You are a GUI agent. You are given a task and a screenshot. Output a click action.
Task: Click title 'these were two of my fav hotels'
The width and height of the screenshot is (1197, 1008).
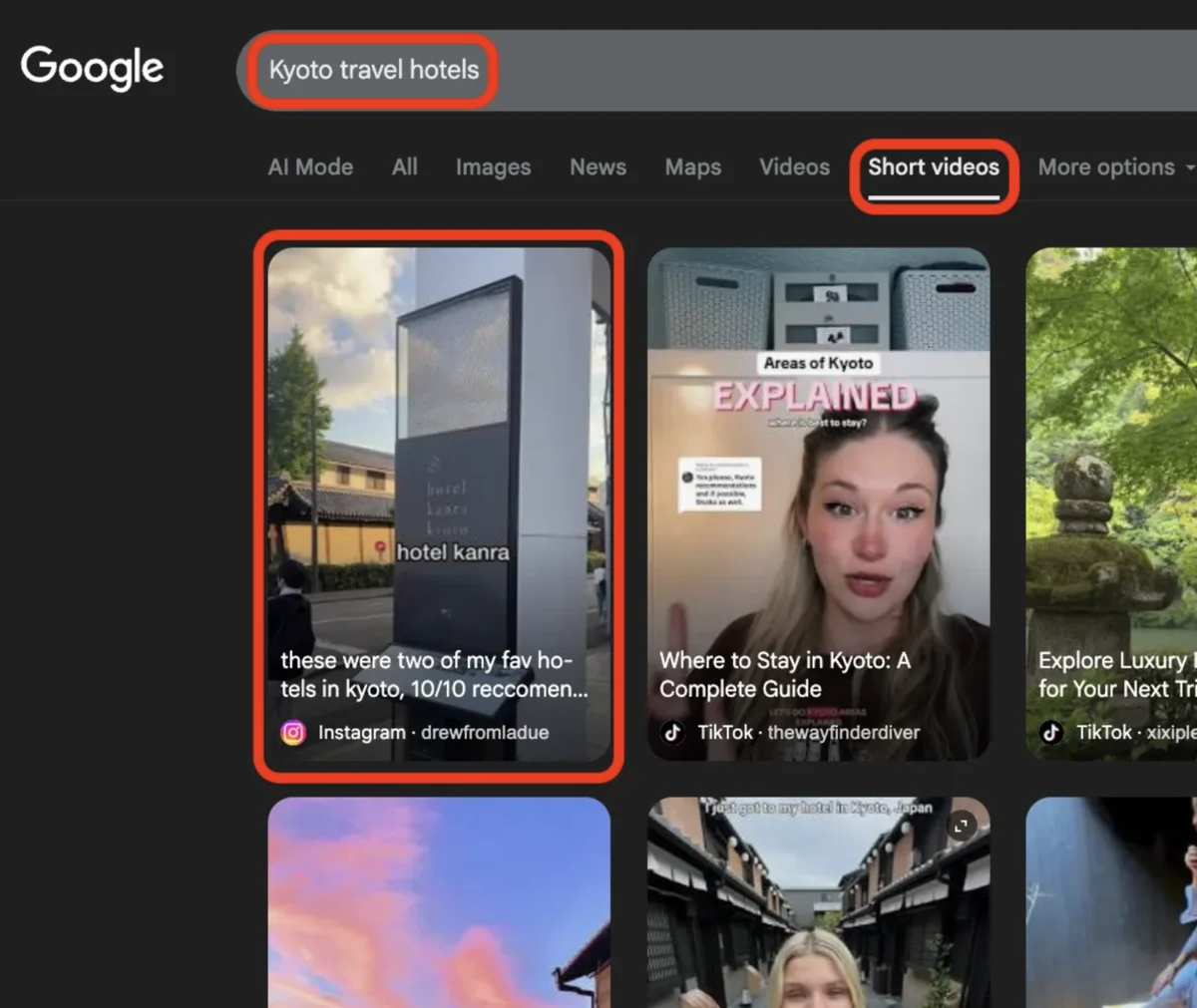(434, 674)
